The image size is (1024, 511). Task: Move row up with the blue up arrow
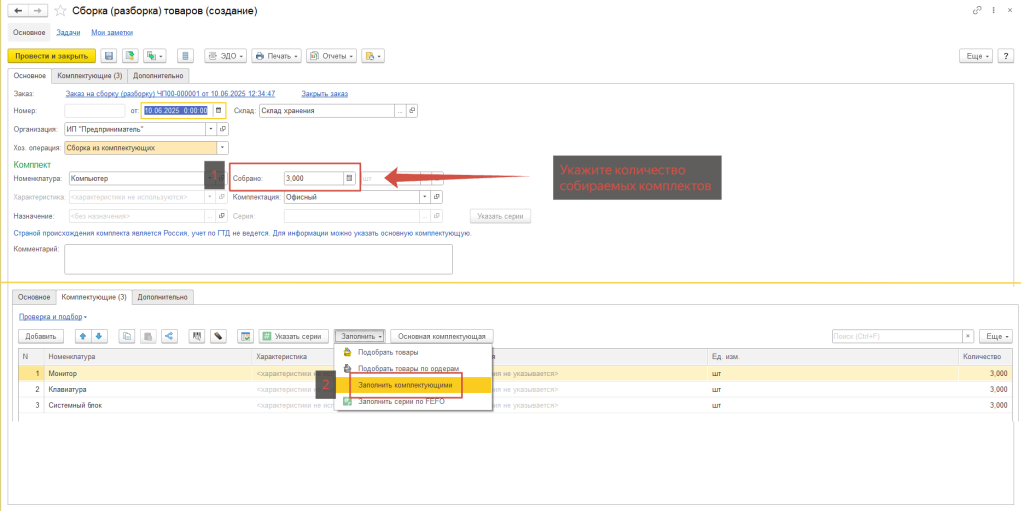click(83, 337)
